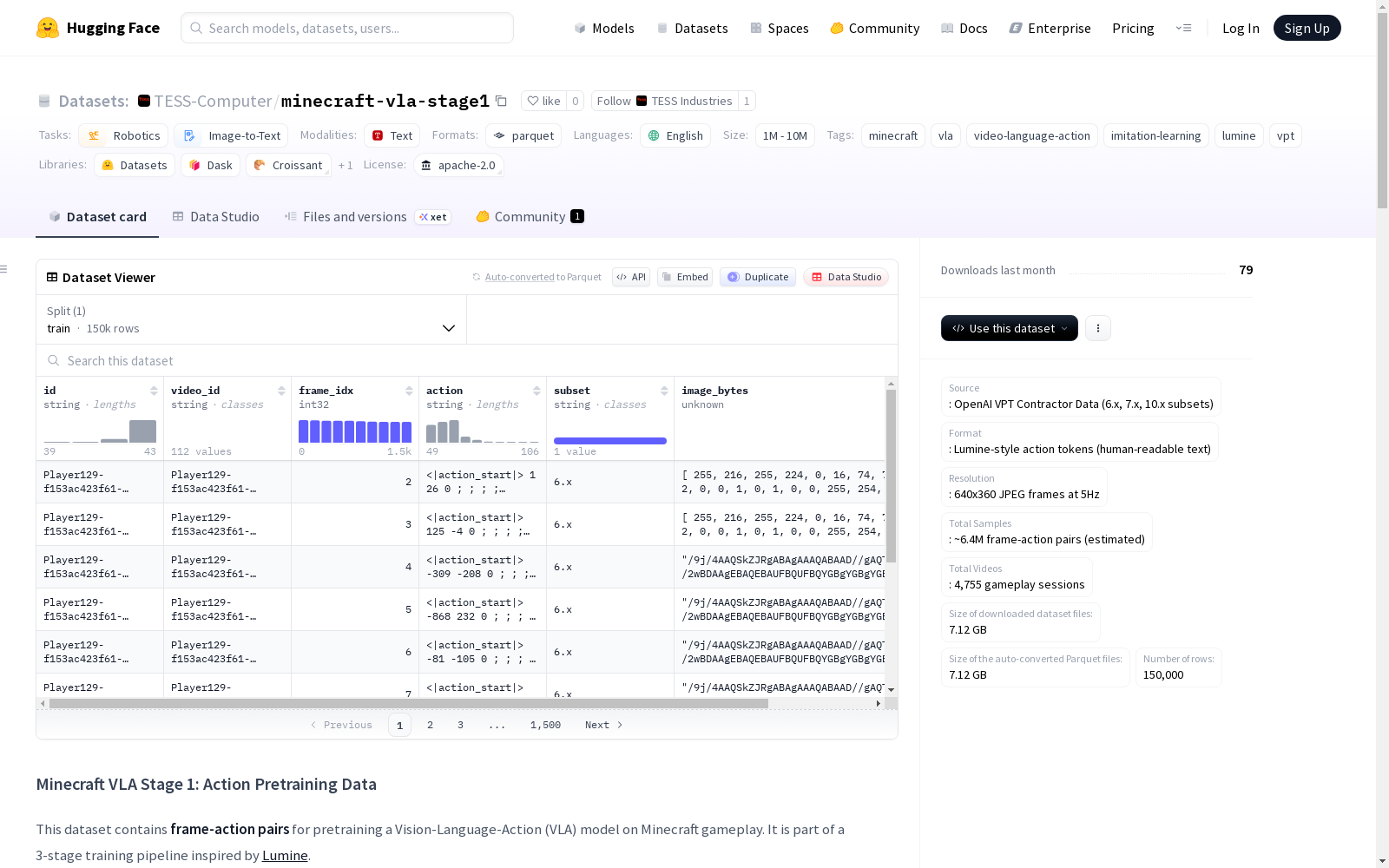Click the table's scroll-left arrow
Viewport: 1389px width, 868px height.
[43, 703]
